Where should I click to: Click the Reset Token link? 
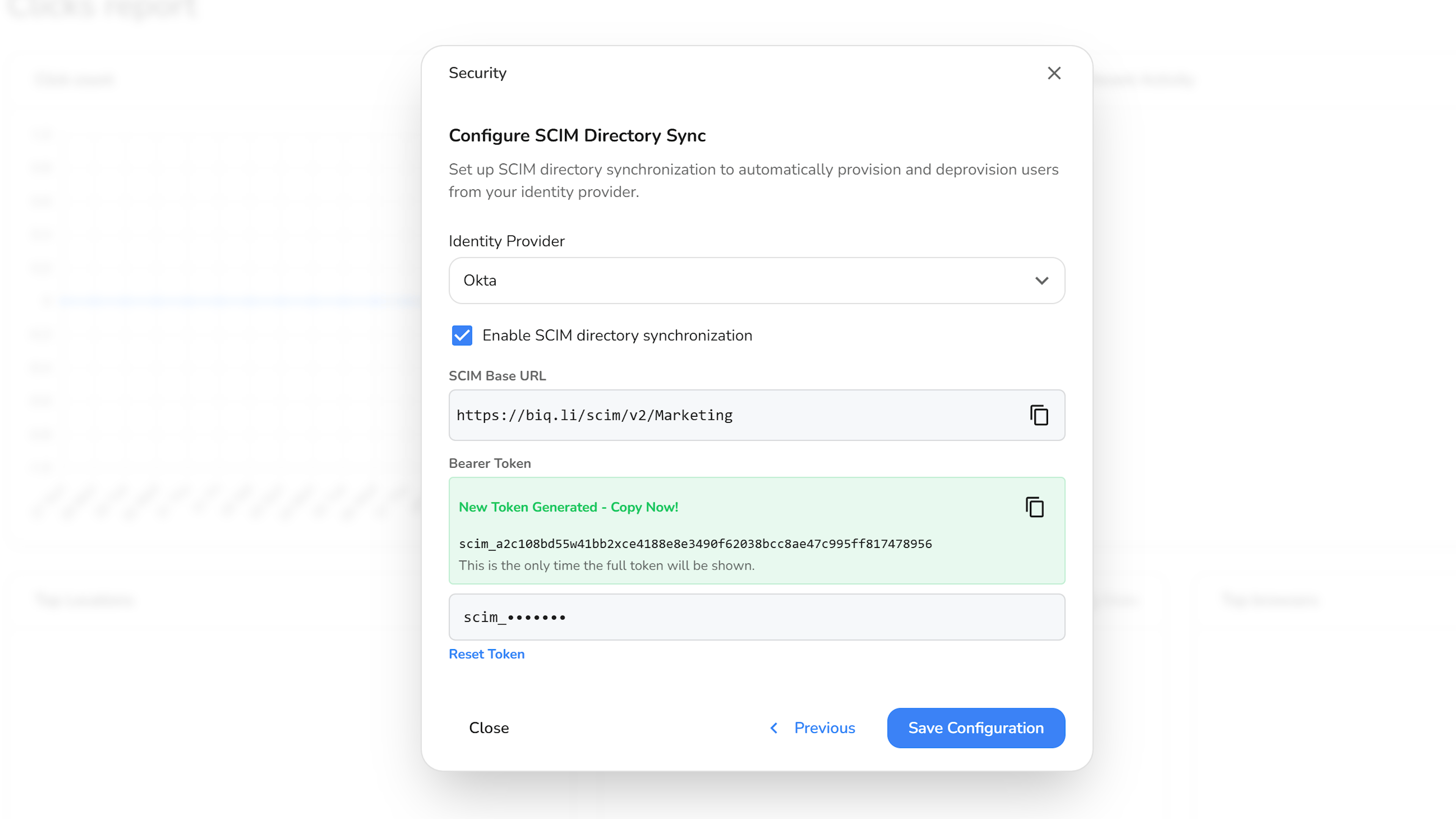coord(486,654)
